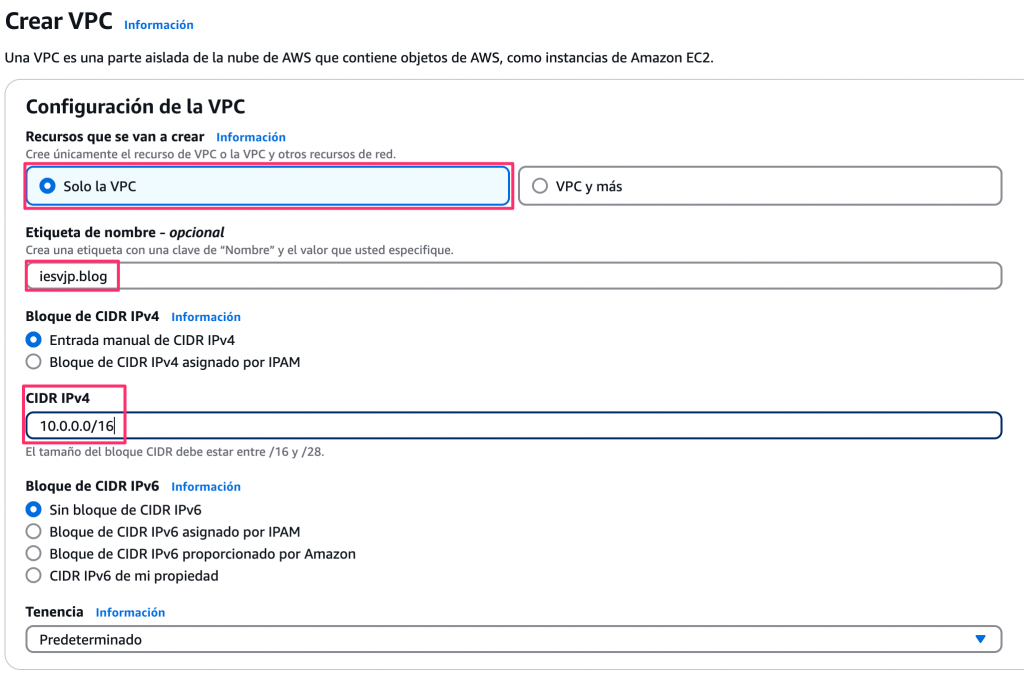Open the Información link beside Tenencia
This screenshot has width=1024, height=673.
coord(130,612)
